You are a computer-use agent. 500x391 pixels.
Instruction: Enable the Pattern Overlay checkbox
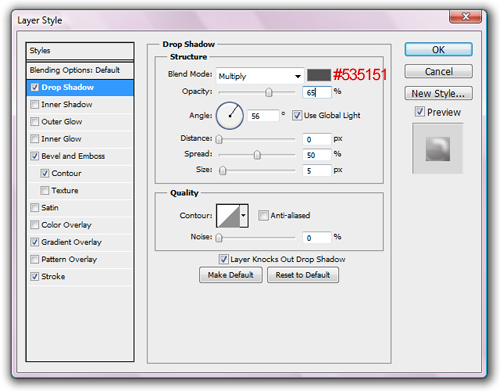click(x=34, y=259)
